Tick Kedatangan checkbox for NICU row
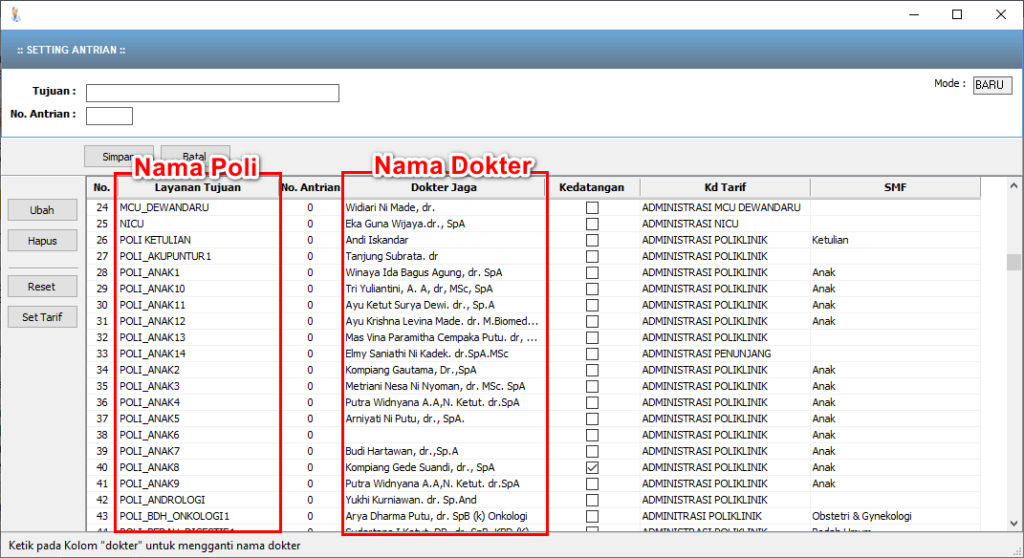Viewport: 1024px width, 558px height. tap(592, 224)
